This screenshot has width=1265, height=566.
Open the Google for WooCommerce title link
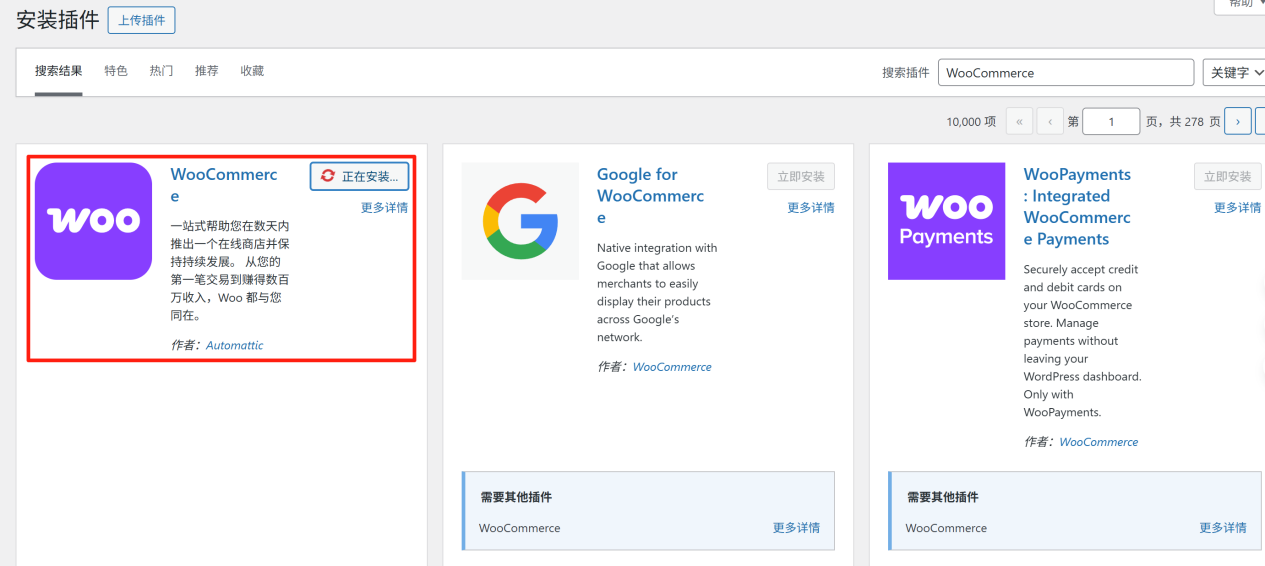coord(651,196)
